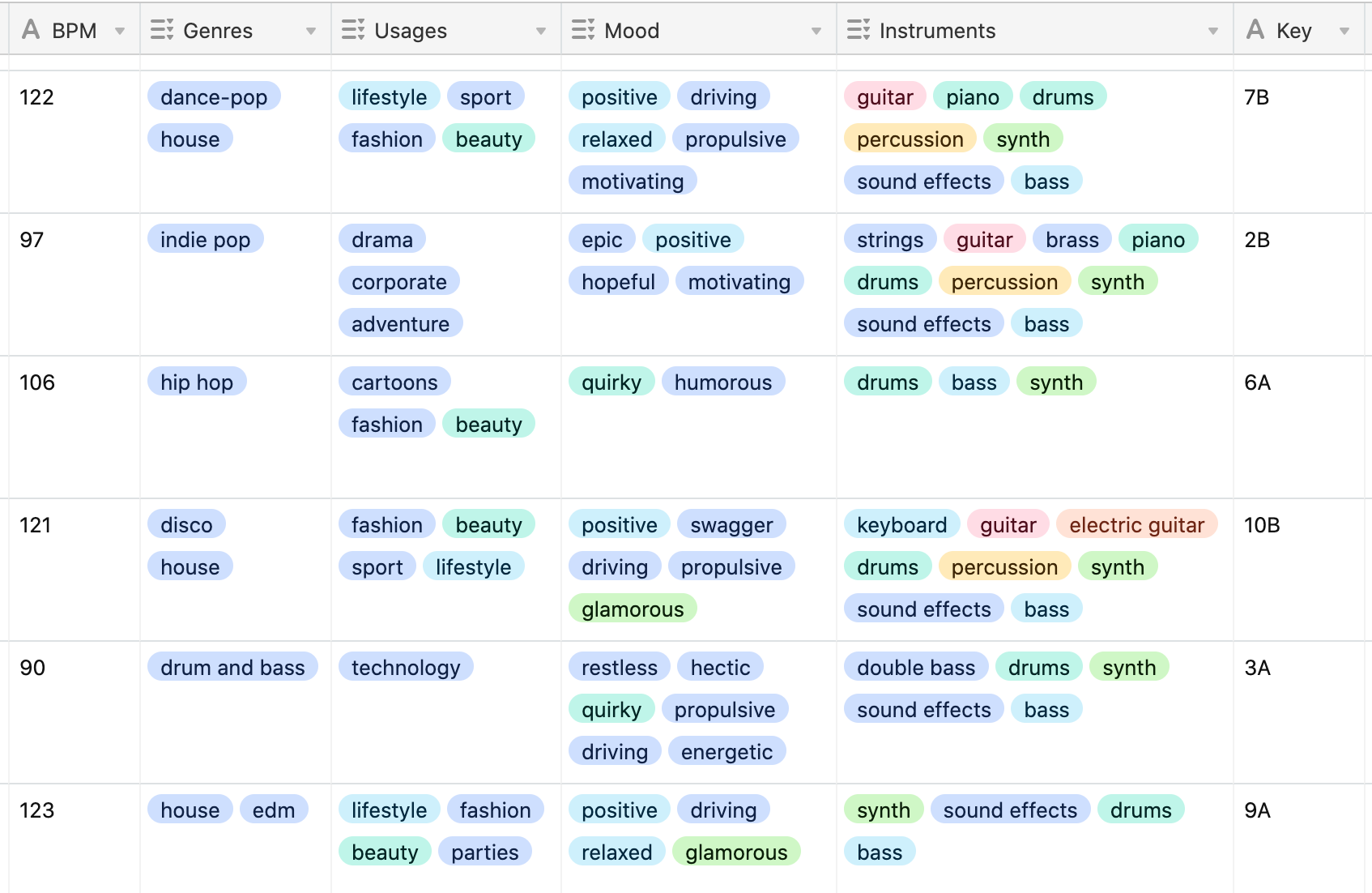
Task: Click the energetic mood tag
Action: (726, 752)
